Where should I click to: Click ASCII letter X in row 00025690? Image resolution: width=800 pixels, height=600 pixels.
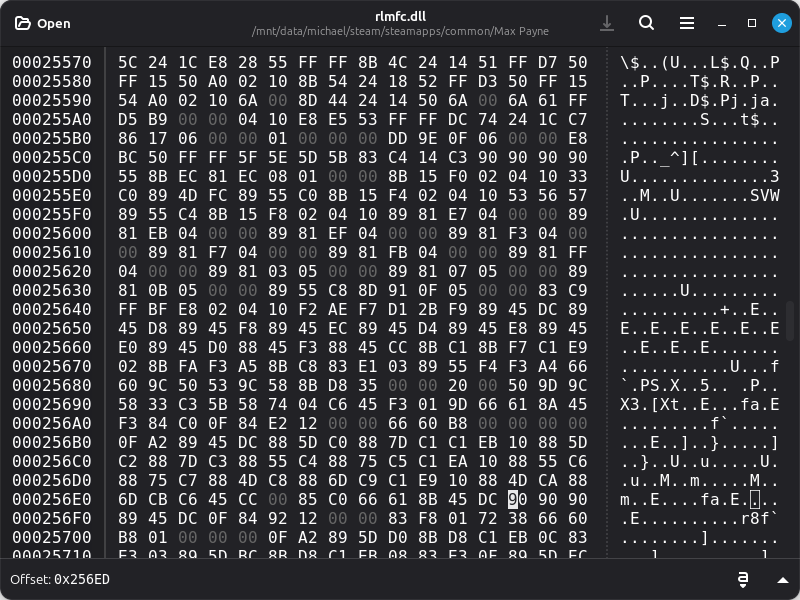point(625,405)
